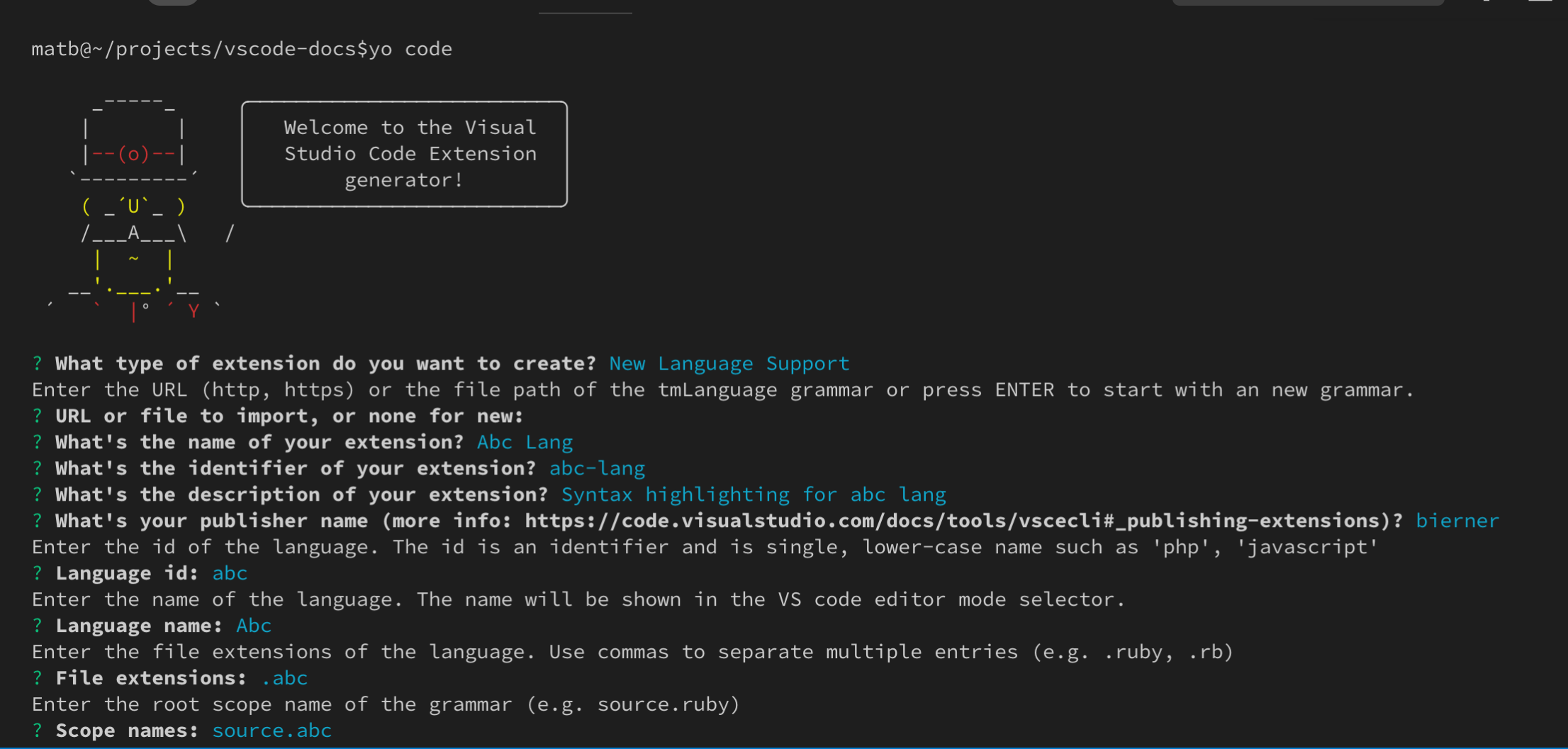This screenshot has height=749, width=1568.
Task: Click the Abc Lang extension name answer
Action: 525,441
